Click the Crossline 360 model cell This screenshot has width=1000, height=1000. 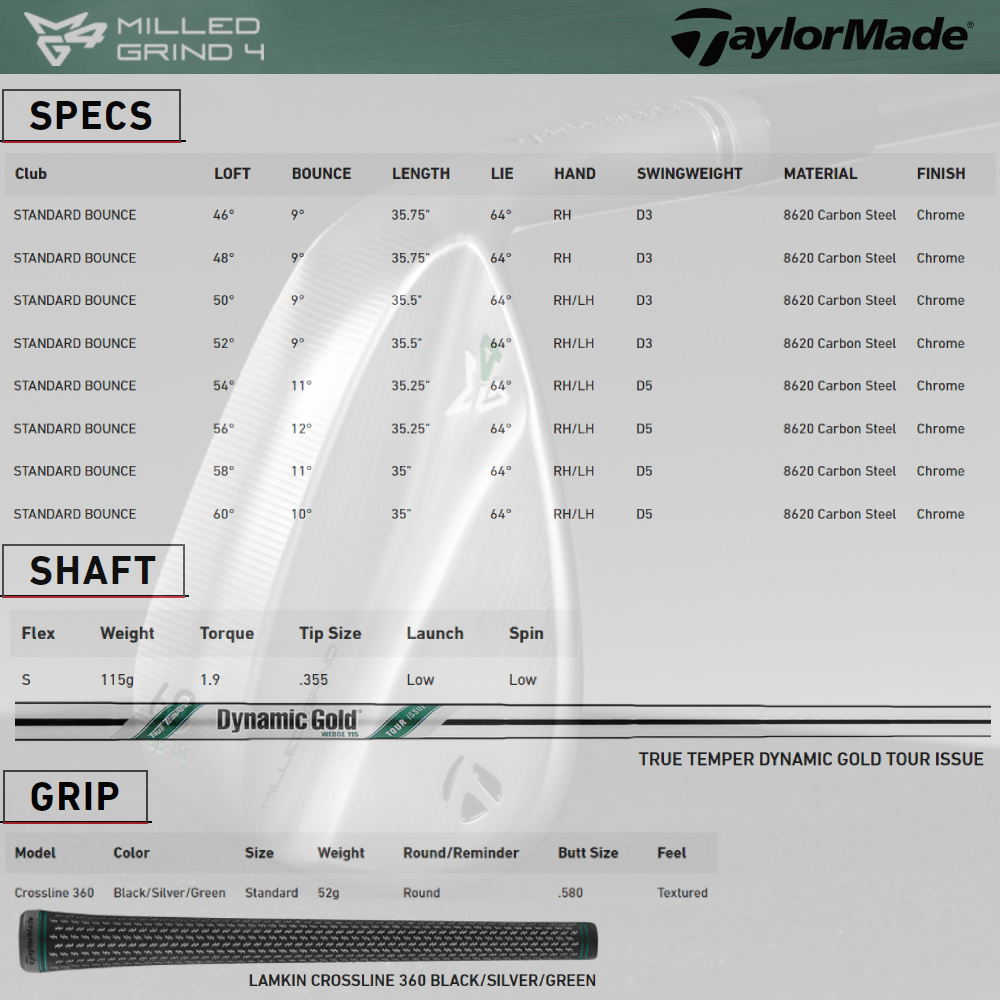[x=54, y=893]
